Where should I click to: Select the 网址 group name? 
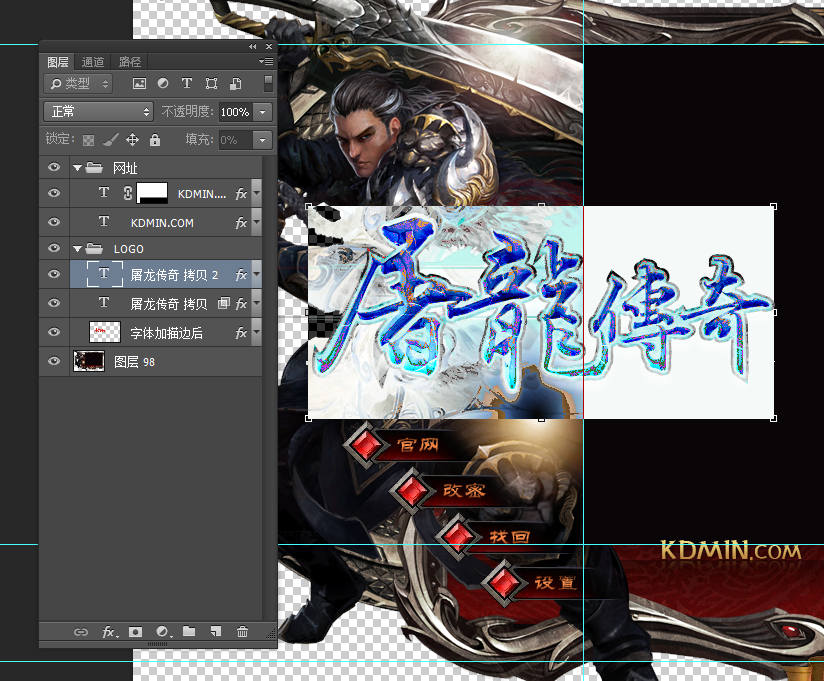[125, 168]
